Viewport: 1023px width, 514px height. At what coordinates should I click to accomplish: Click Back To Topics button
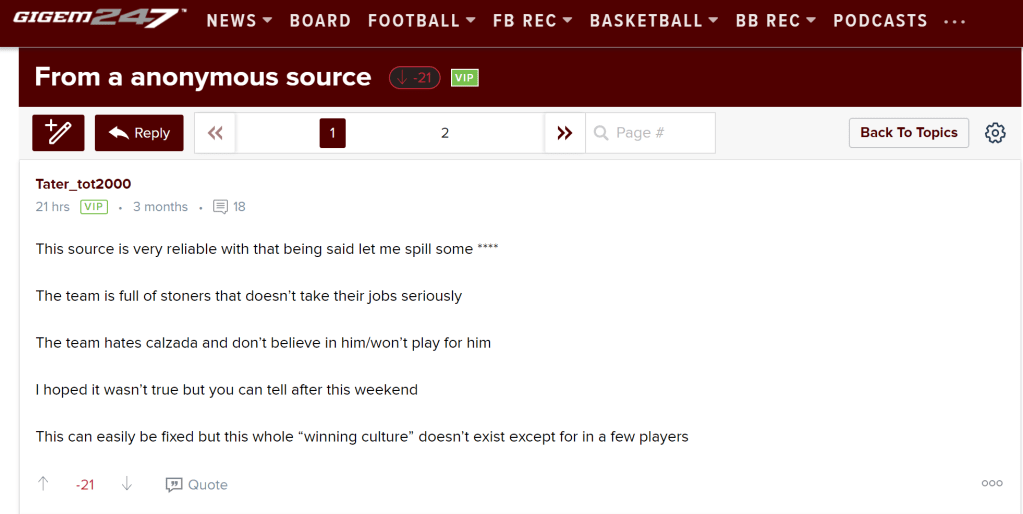(908, 133)
